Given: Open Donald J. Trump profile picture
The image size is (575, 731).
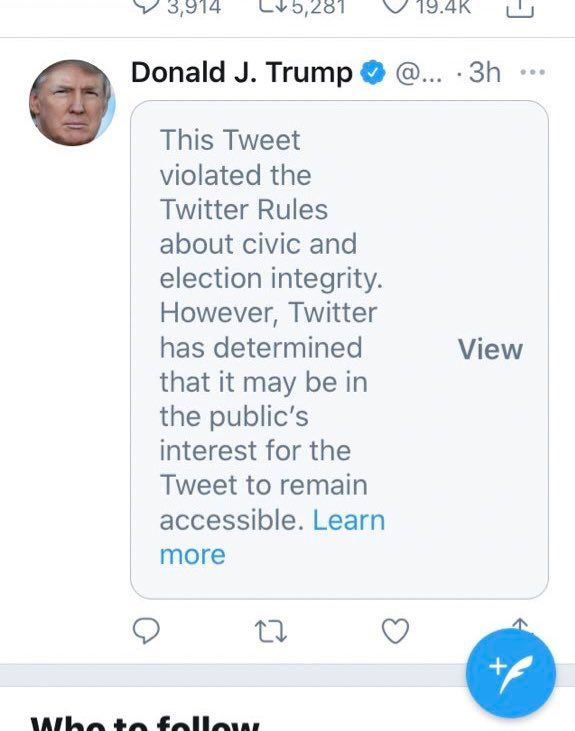Looking at the screenshot, I should pos(72,103).
